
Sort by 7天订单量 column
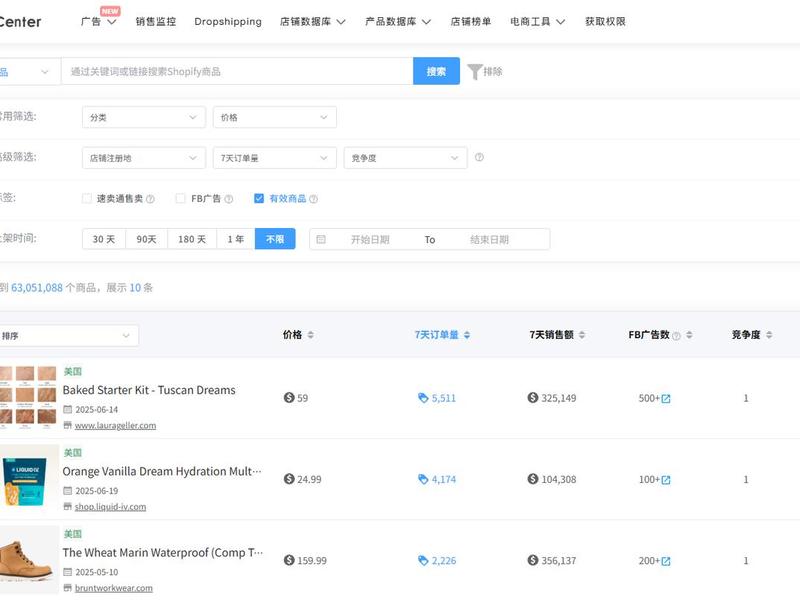pyautogui.click(x=442, y=335)
